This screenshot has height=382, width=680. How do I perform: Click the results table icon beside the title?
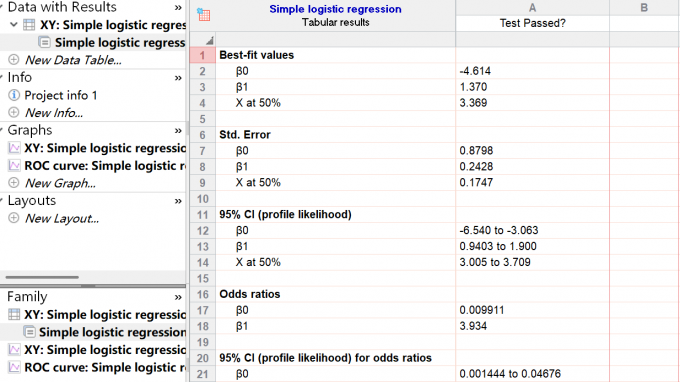click(203, 14)
